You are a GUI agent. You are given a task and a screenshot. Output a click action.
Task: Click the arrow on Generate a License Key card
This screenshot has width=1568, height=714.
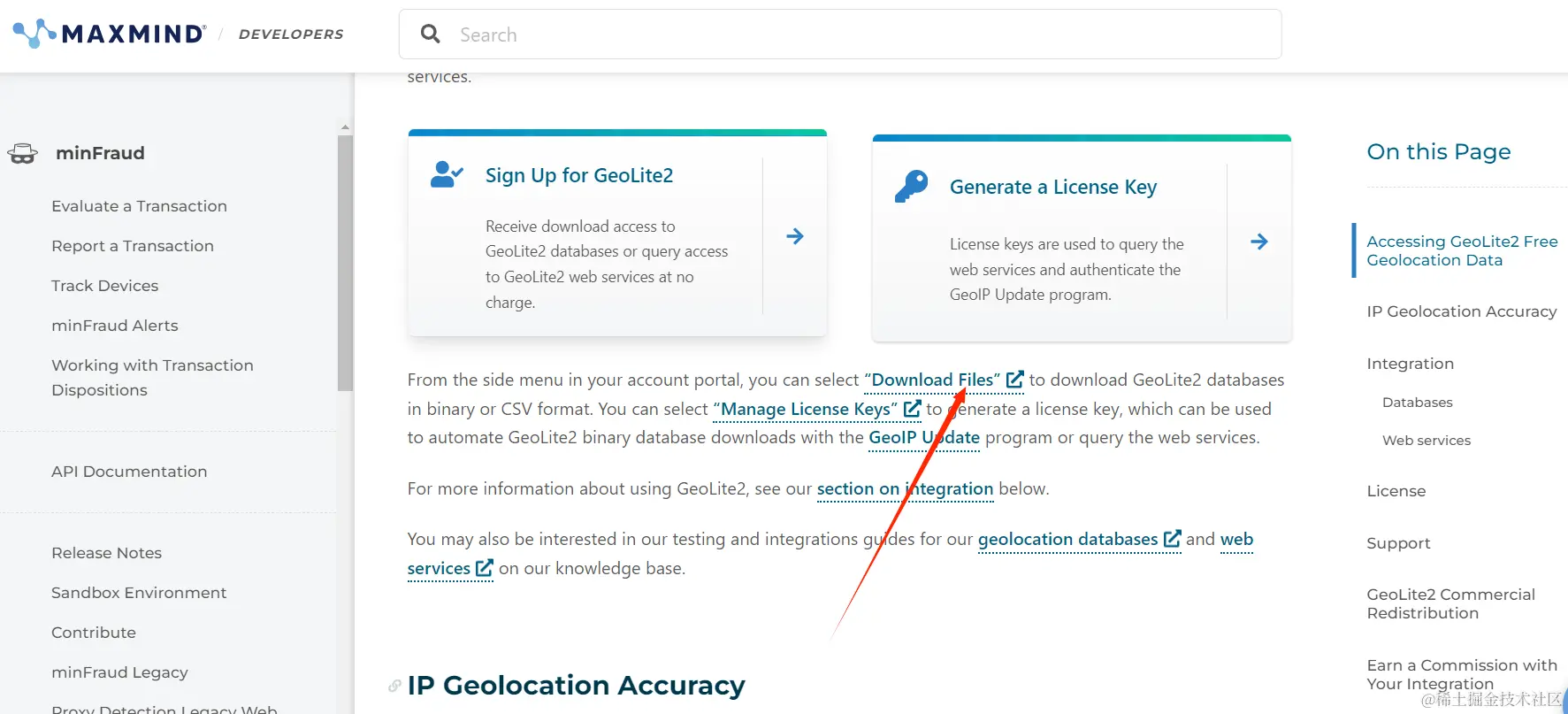1259,242
